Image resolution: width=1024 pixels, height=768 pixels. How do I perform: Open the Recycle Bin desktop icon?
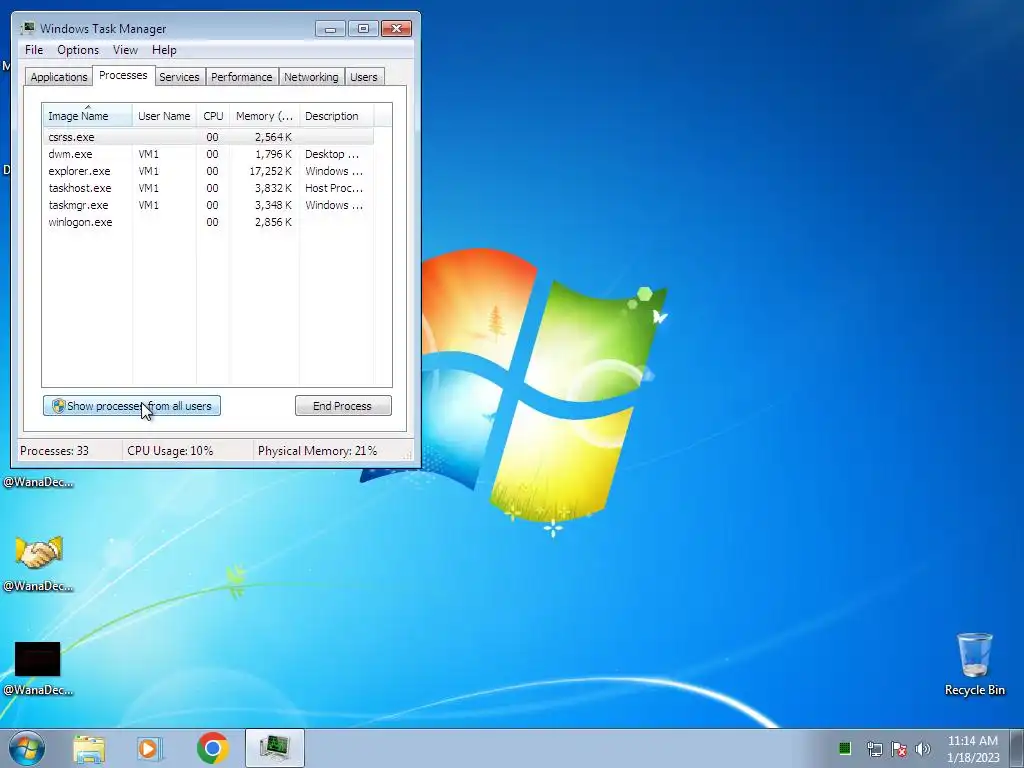(x=974, y=664)
